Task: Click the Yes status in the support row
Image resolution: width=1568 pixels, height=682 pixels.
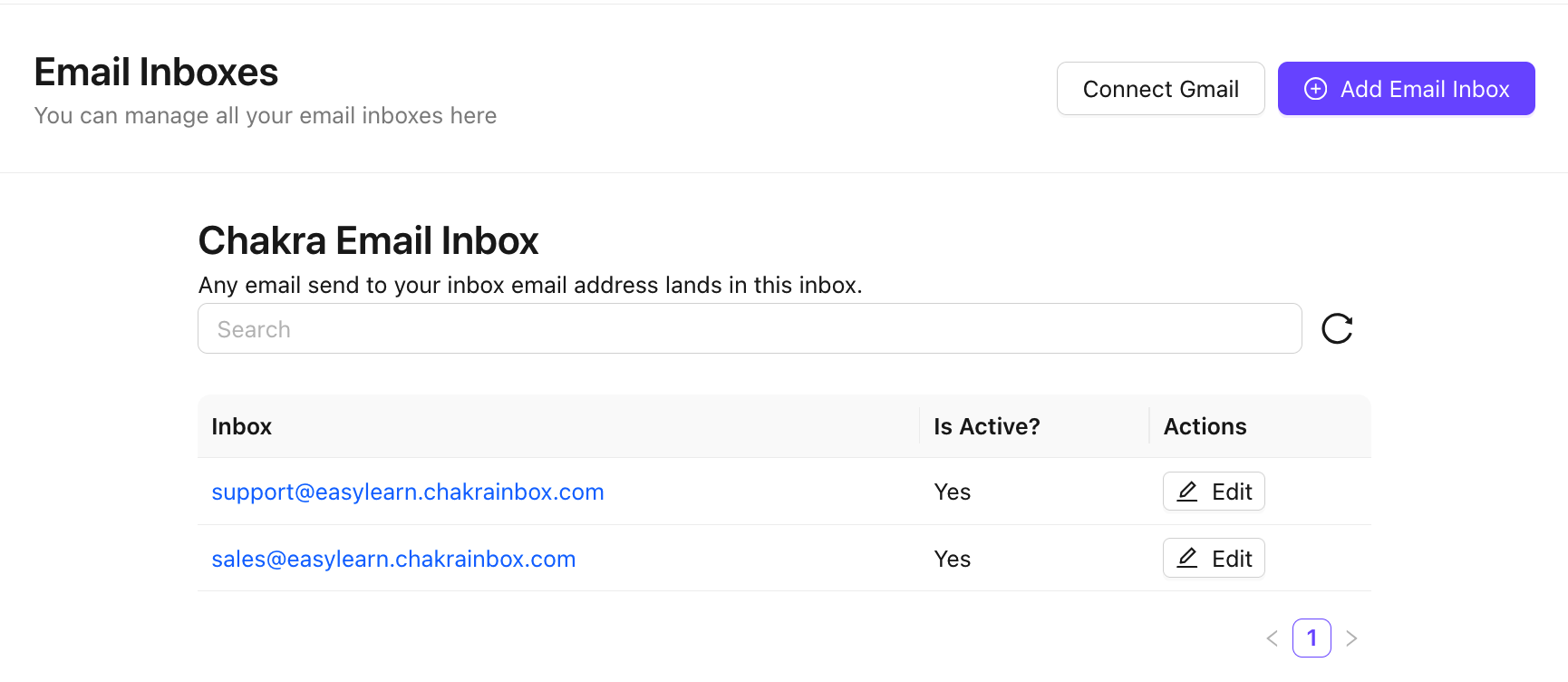Action: pyautogui.click(x=953, y=492)
